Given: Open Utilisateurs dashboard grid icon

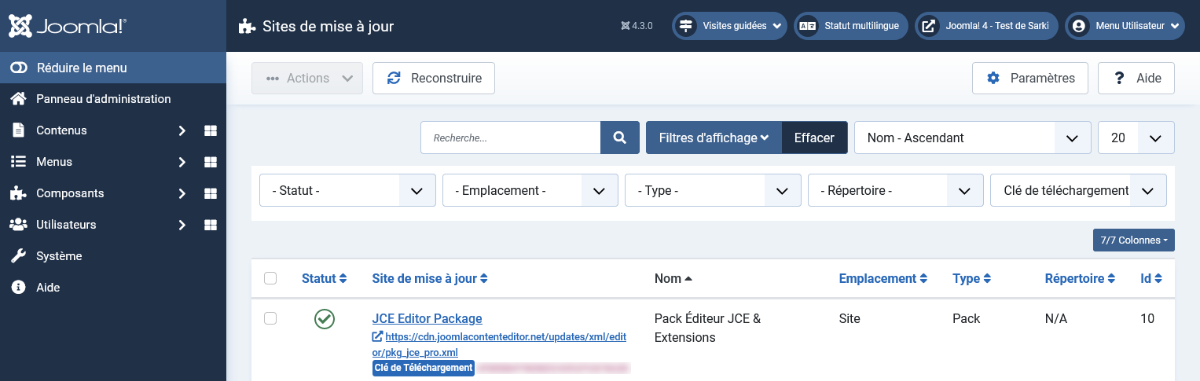Looking at the screenshot, I should [x=210, y=225].
